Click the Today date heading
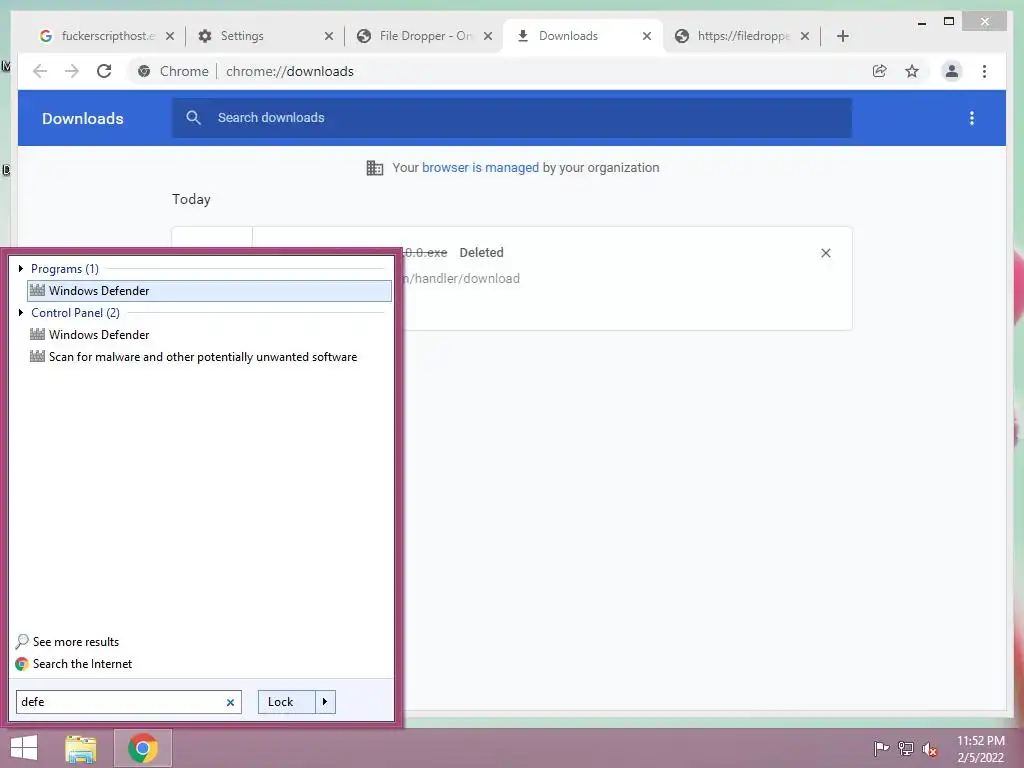1024x768 pixels. (x=191, y=199)
